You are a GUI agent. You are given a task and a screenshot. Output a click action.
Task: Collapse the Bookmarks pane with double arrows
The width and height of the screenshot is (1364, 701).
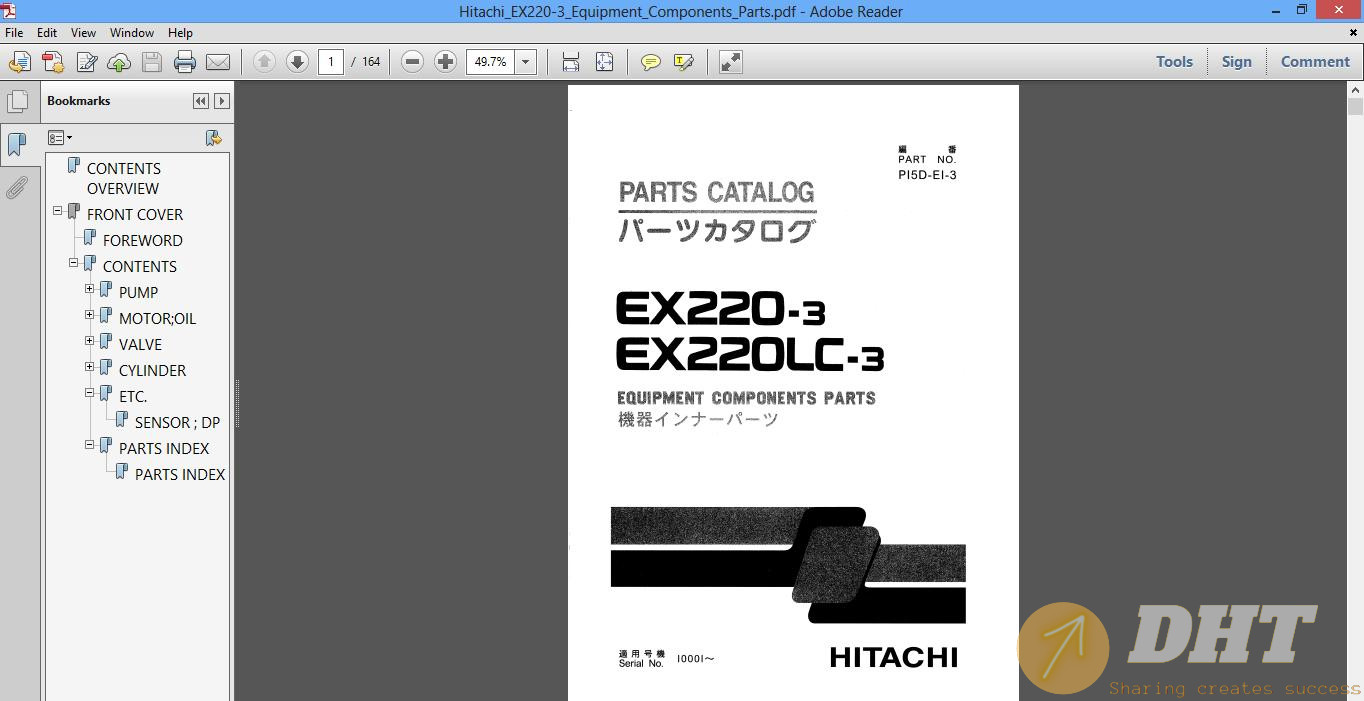(201, 101)
